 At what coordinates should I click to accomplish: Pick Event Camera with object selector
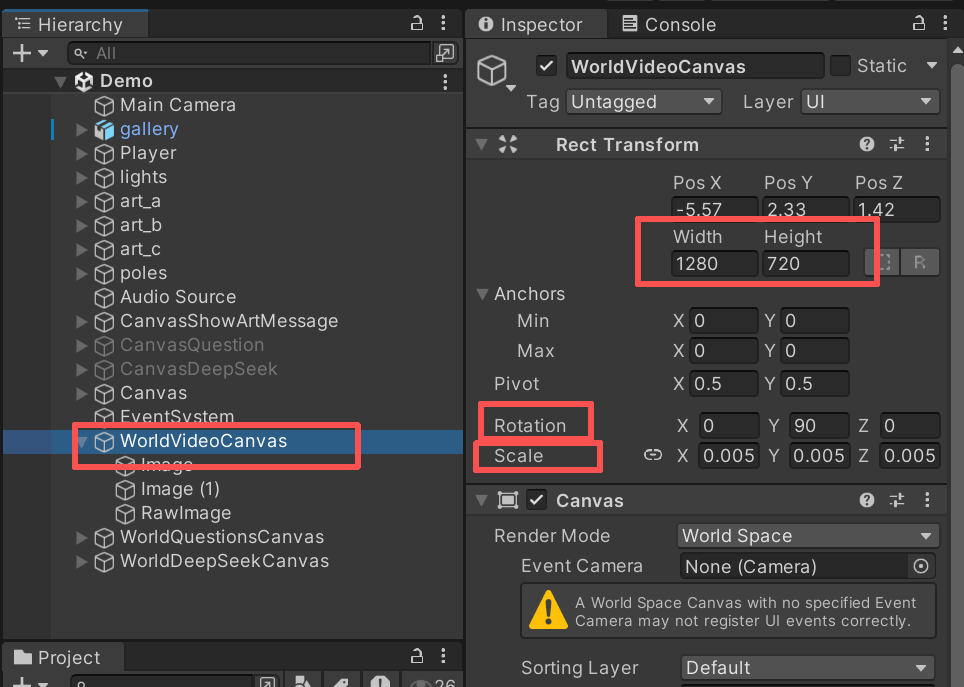click(x=921, y=566)
